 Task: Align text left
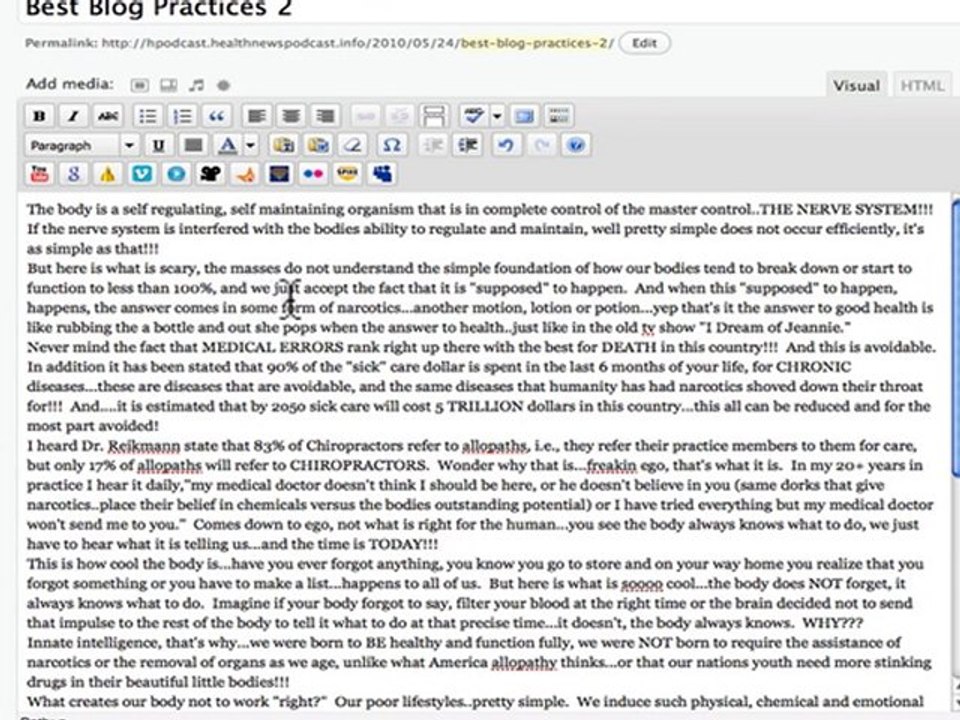(256, 116)
